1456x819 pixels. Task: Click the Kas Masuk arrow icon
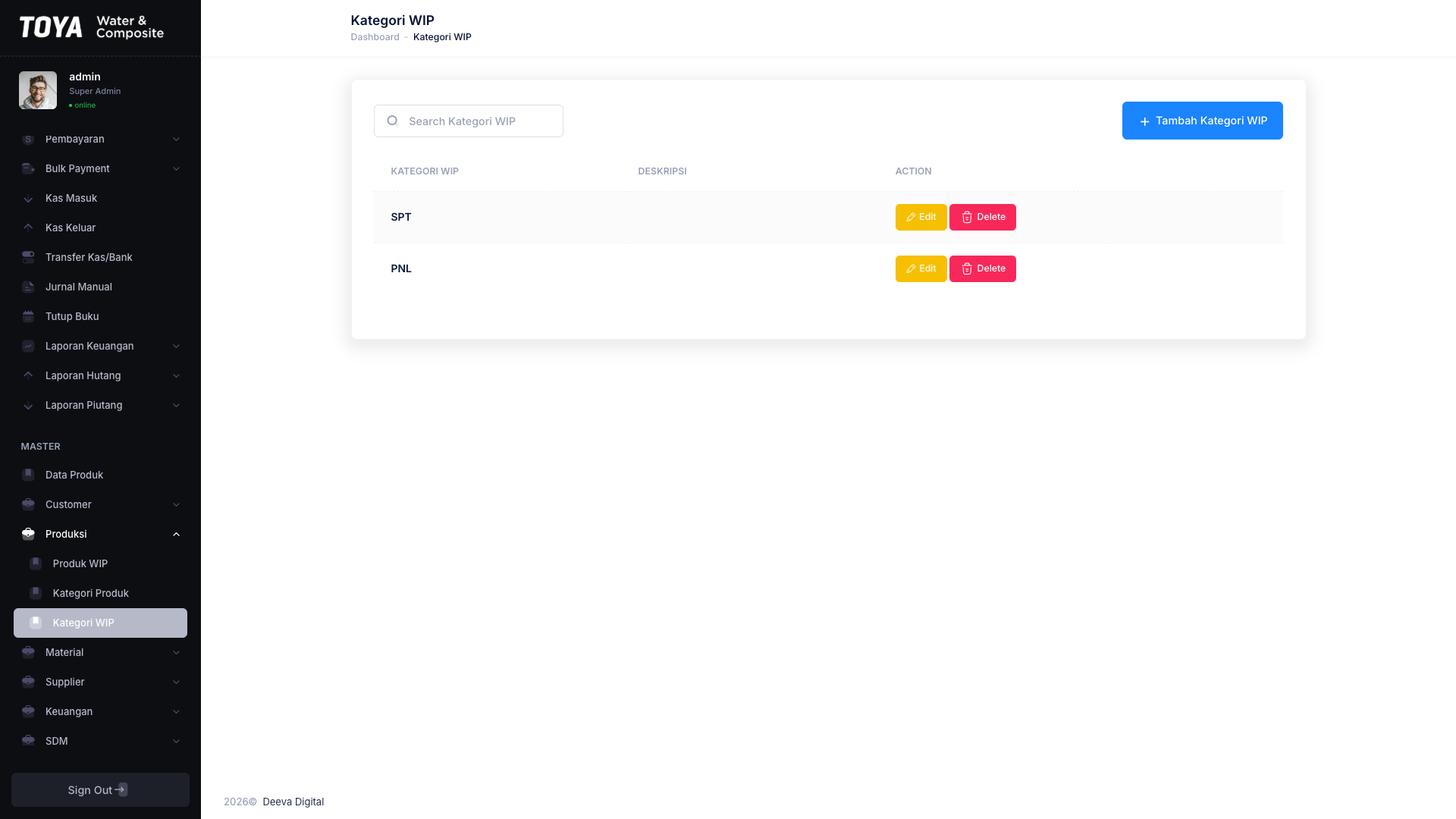tap(28, 199)
